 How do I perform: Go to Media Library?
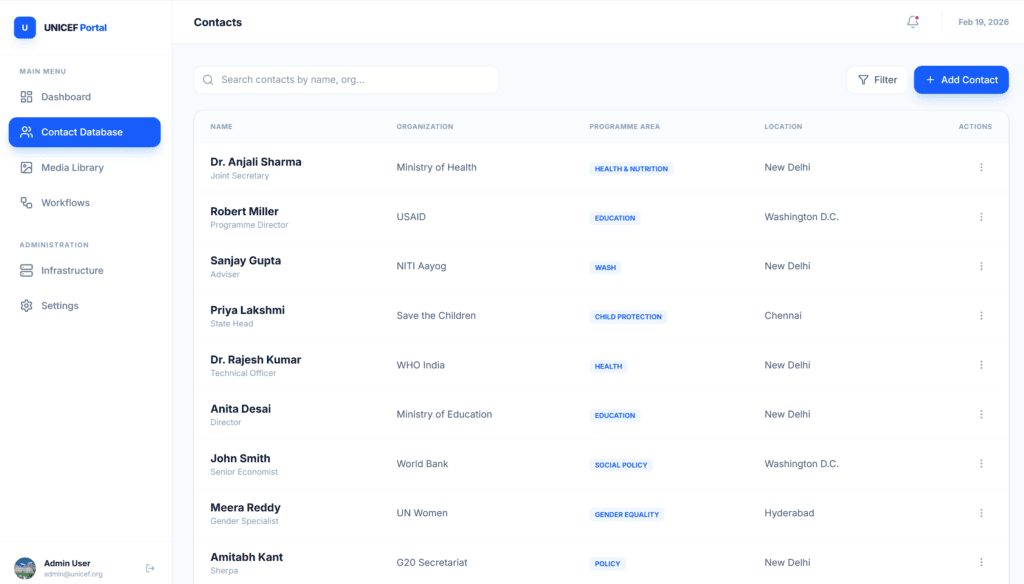tap(72, 168)
